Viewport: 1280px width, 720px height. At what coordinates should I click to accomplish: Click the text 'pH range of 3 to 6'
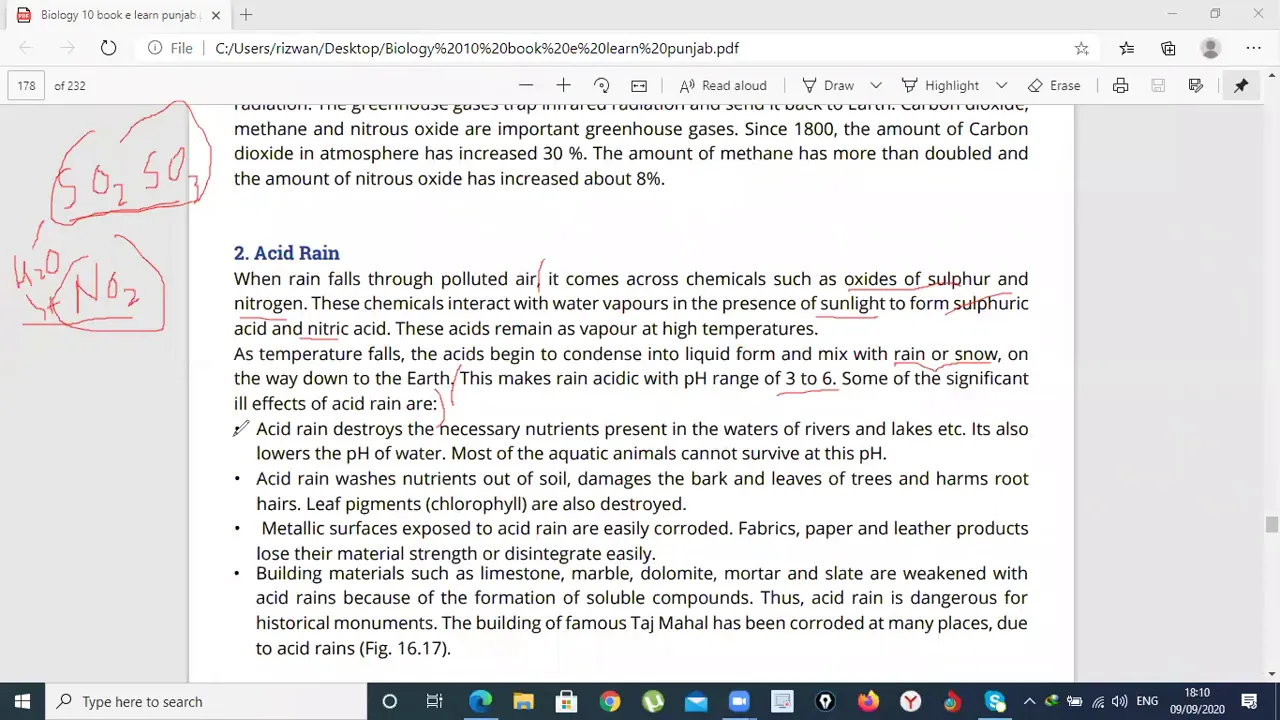click(x=758, y=378)
